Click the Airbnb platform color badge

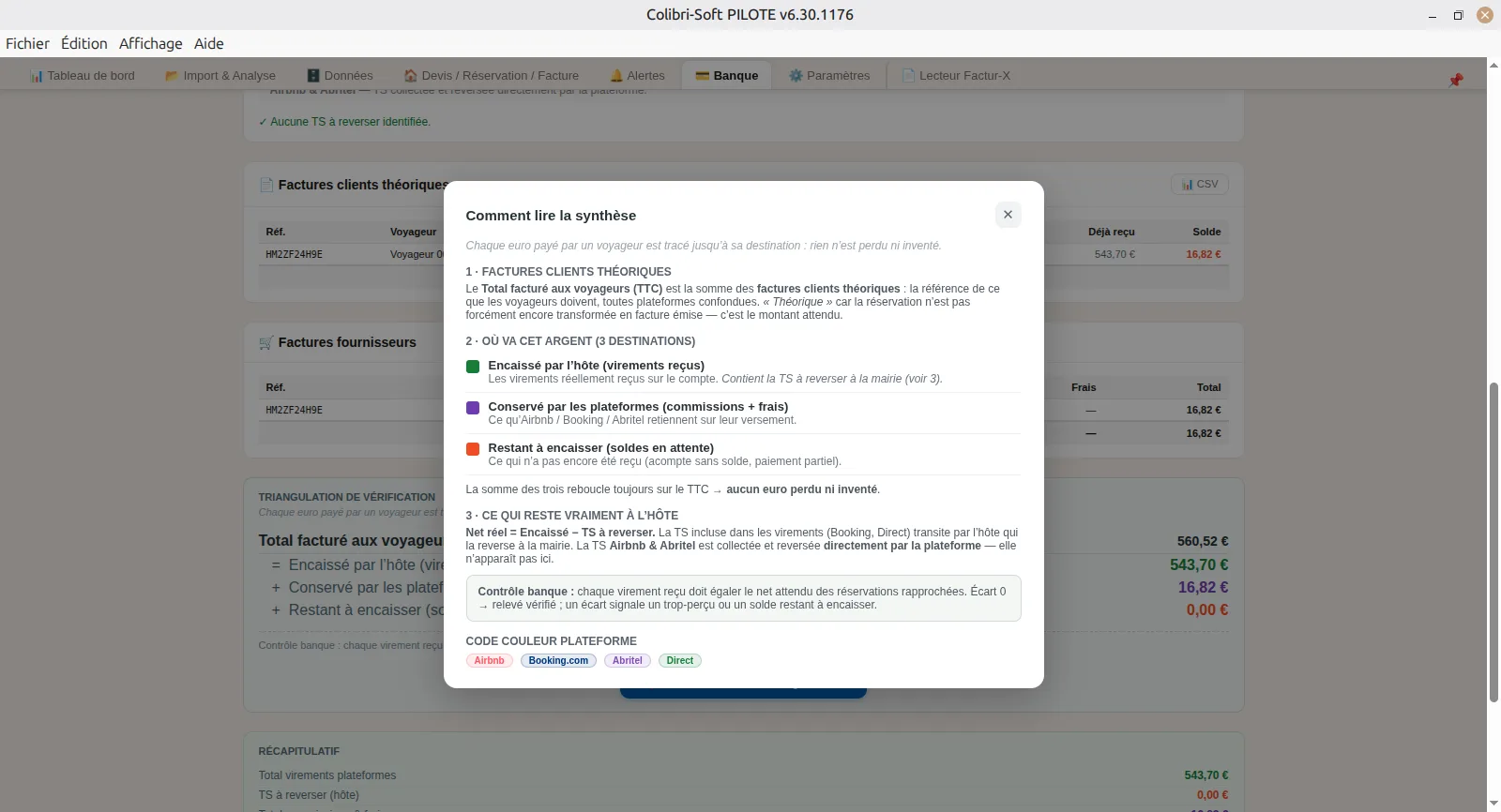pos(489,660)
